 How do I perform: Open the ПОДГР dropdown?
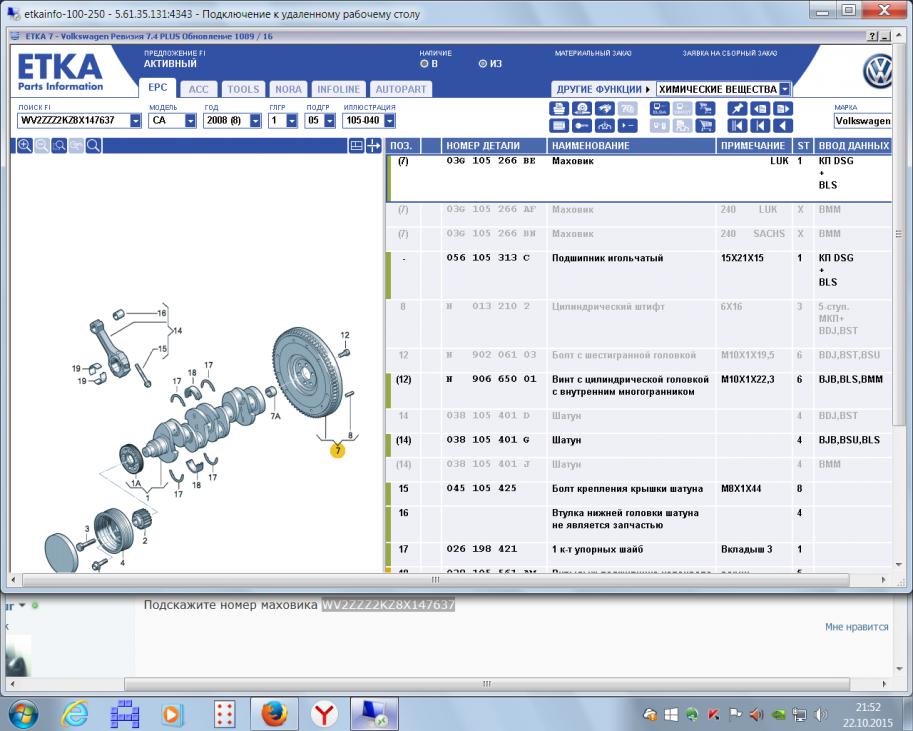tap(330, 121)
